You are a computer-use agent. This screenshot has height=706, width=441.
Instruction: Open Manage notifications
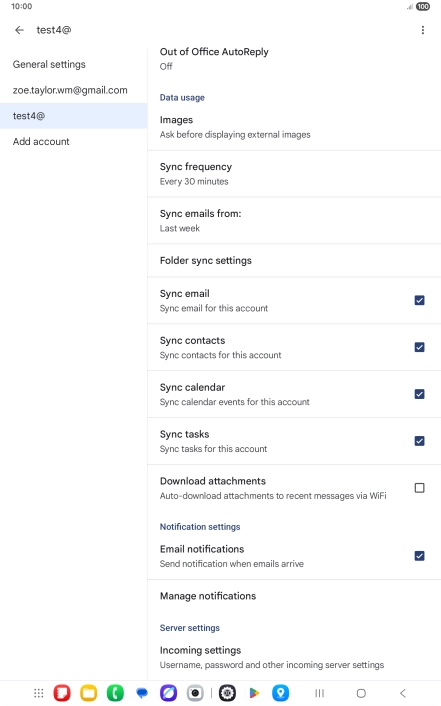coord(294,596)
